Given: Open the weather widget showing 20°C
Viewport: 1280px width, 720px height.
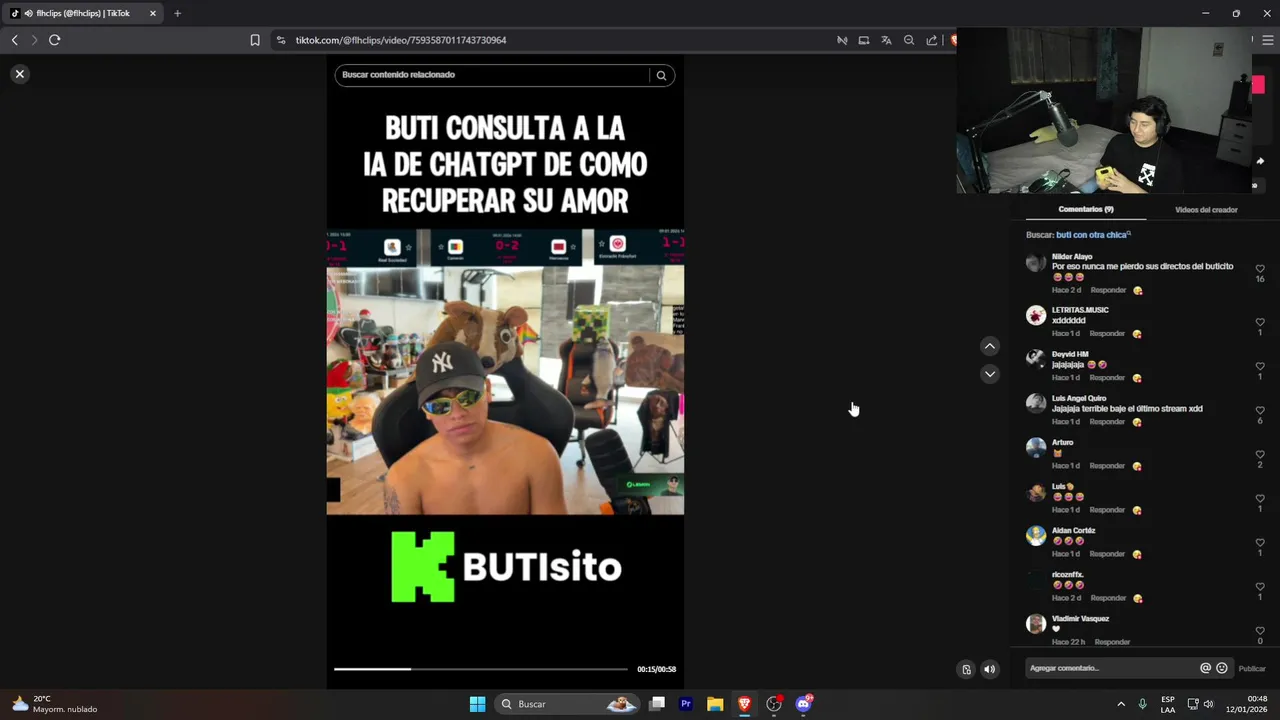Looking at the screenshot, I should (55, 704).
